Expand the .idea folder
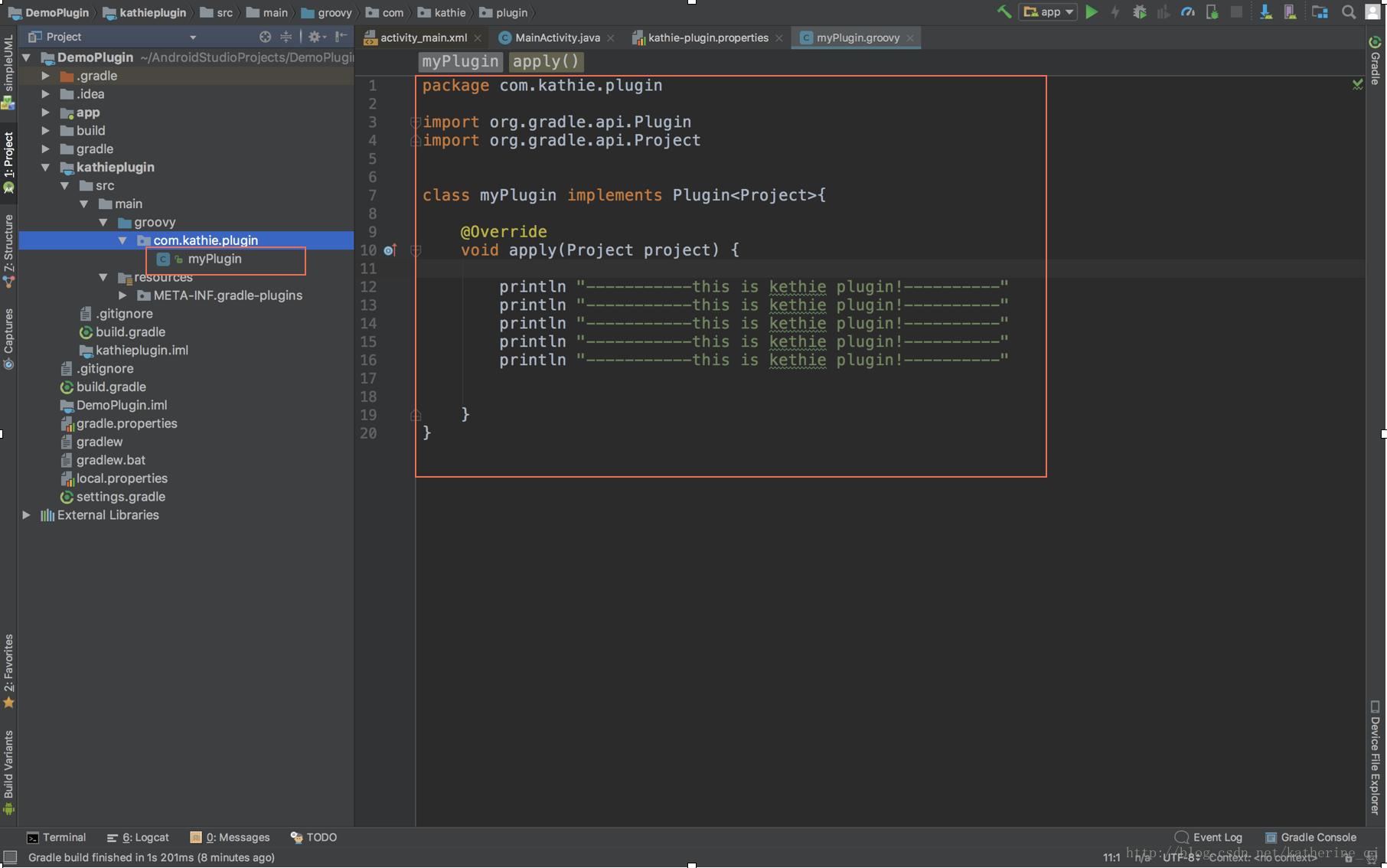Image resolution: width=1387 pixels, height=868 pixels. (46, 94)
